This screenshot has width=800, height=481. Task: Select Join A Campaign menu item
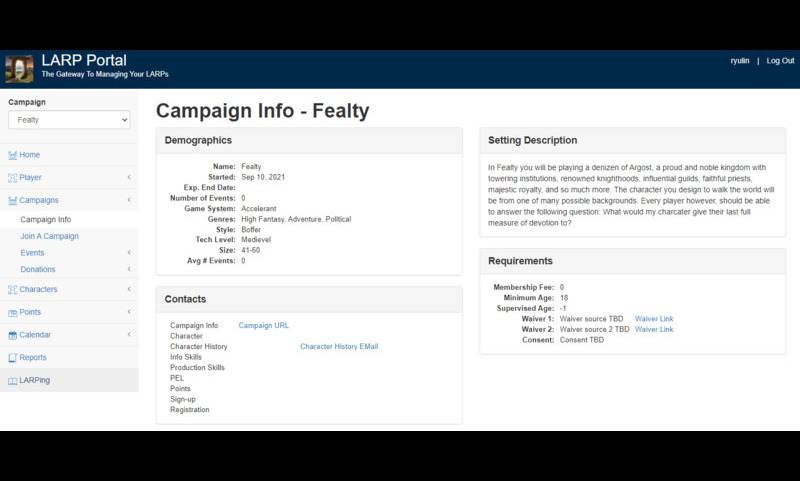coord(49,236)
